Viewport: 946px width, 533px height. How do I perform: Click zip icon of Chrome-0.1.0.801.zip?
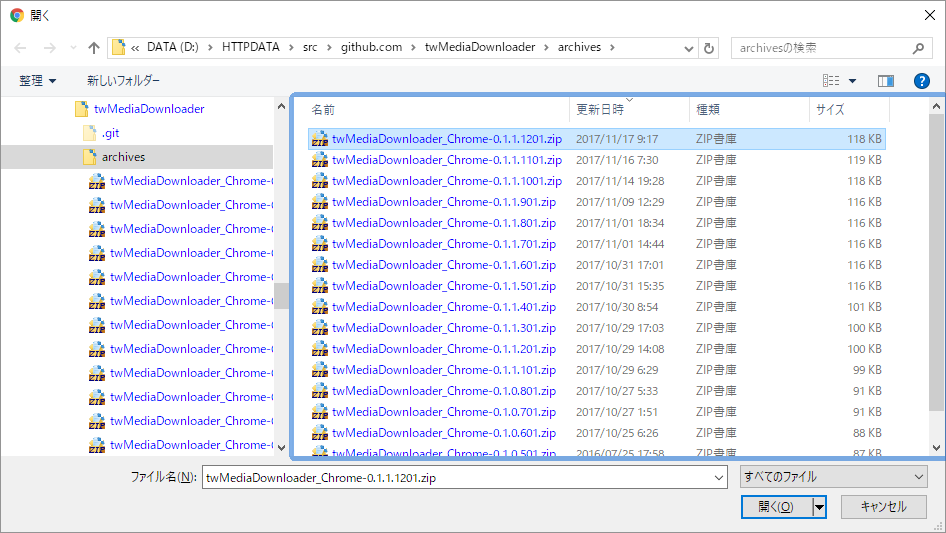click(320, 391)
